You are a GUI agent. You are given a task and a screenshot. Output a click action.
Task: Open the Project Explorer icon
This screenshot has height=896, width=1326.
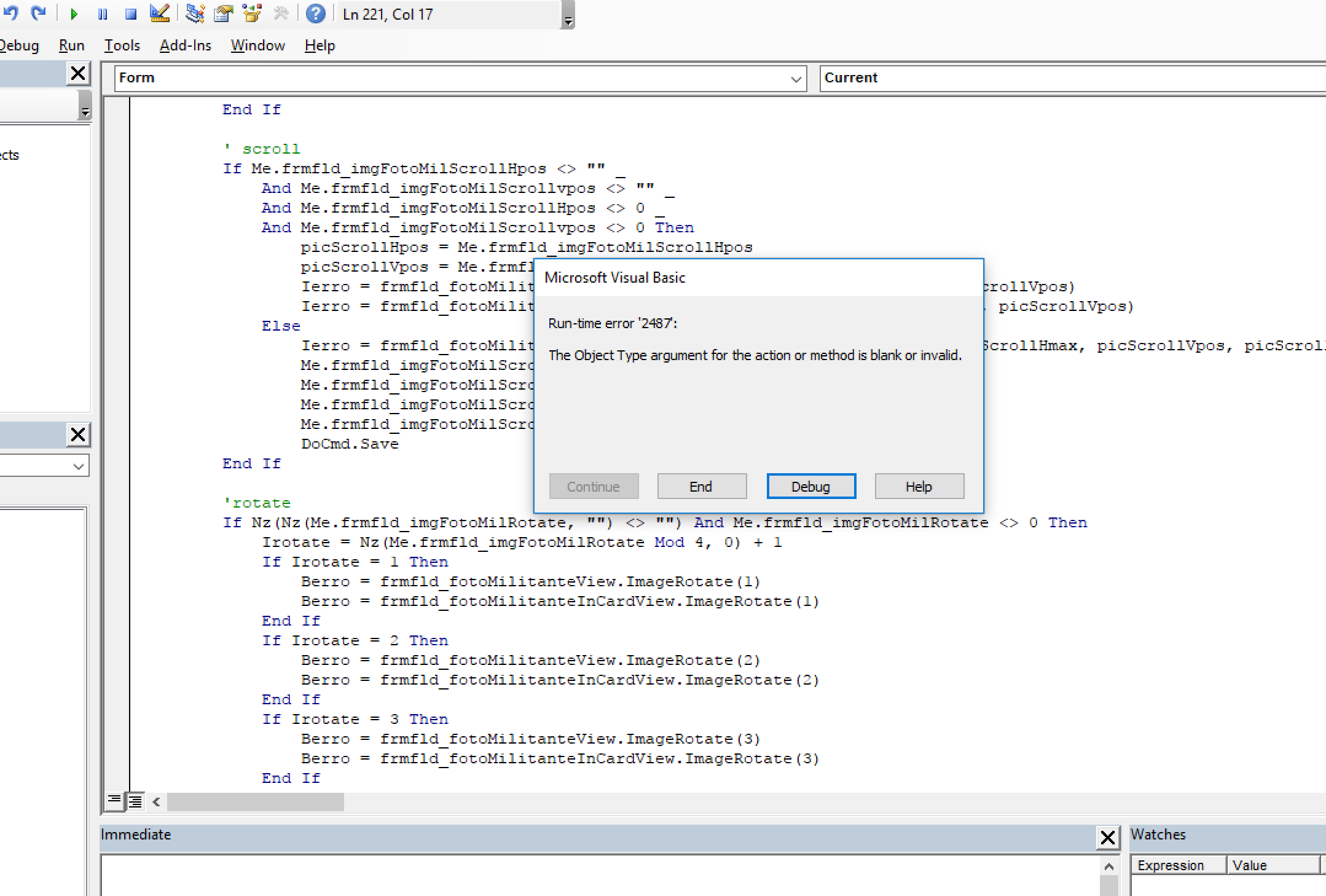[195, 14]
